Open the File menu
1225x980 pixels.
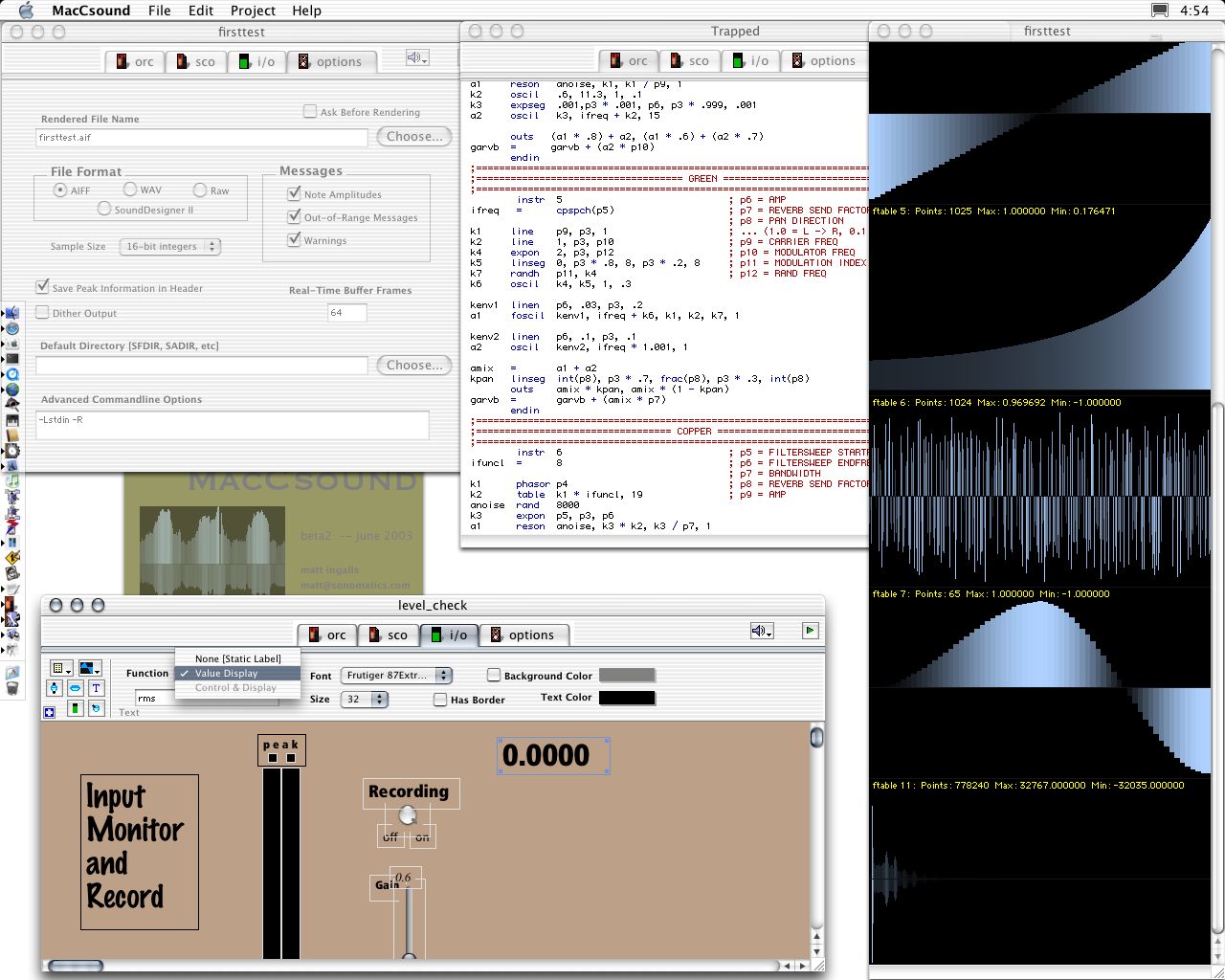[x=160, y=11]
